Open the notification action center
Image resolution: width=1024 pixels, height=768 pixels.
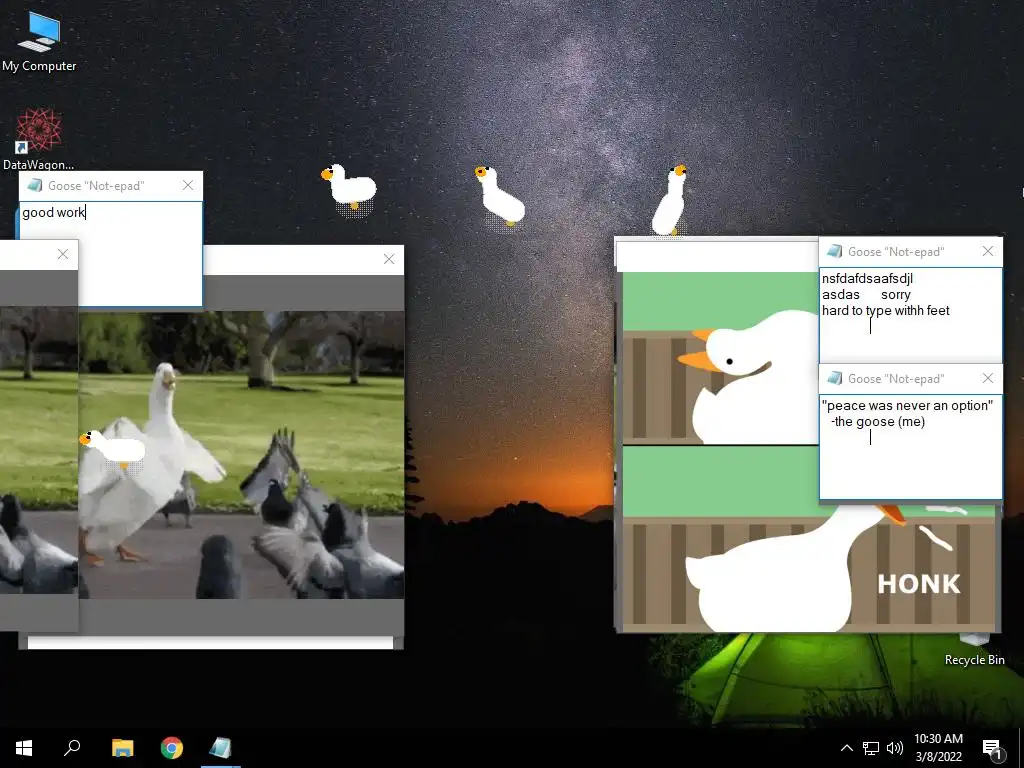click(x=992, y=749)
